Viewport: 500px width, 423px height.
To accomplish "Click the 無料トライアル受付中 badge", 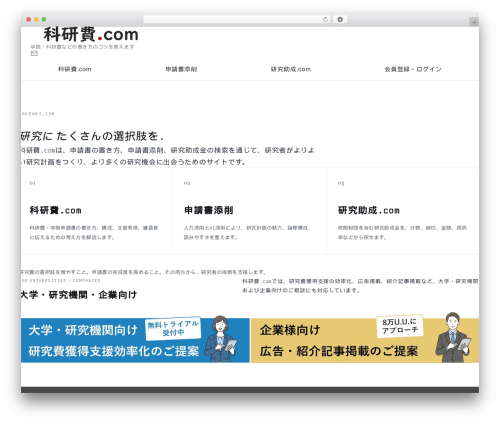I will click(x=173, y=328).
